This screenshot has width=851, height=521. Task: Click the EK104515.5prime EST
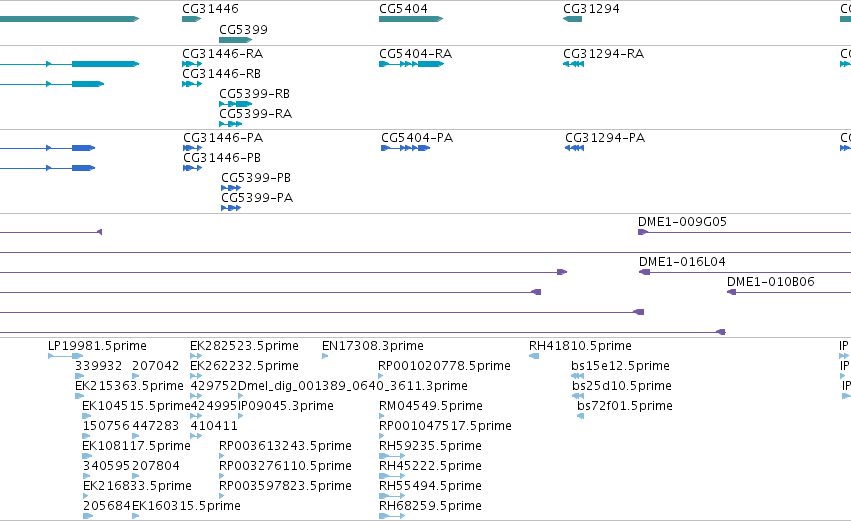click(87, 417)
